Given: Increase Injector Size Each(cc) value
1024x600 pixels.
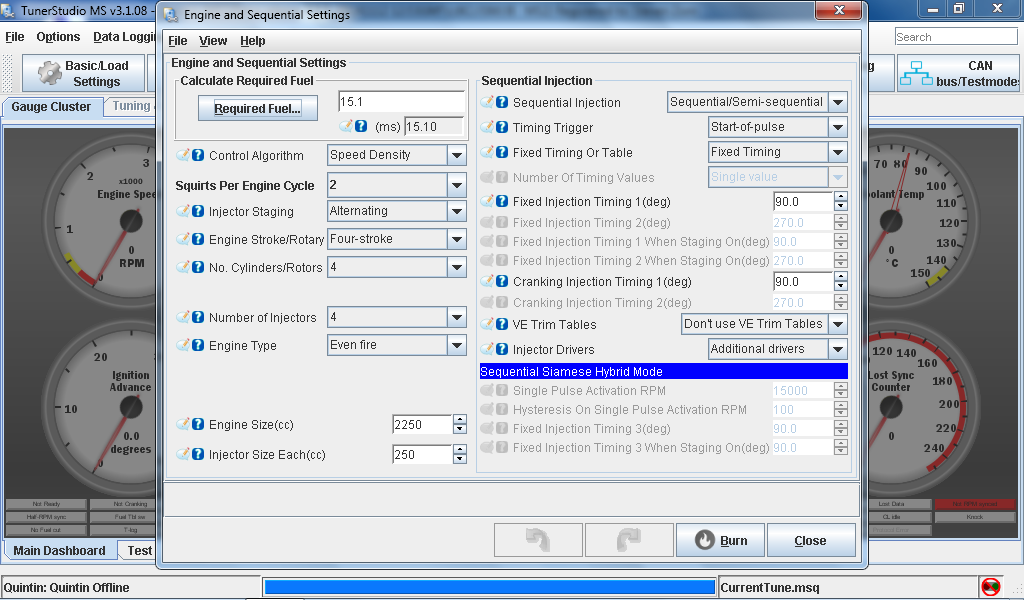Looking at the screenshot, I should pos(460,449).
